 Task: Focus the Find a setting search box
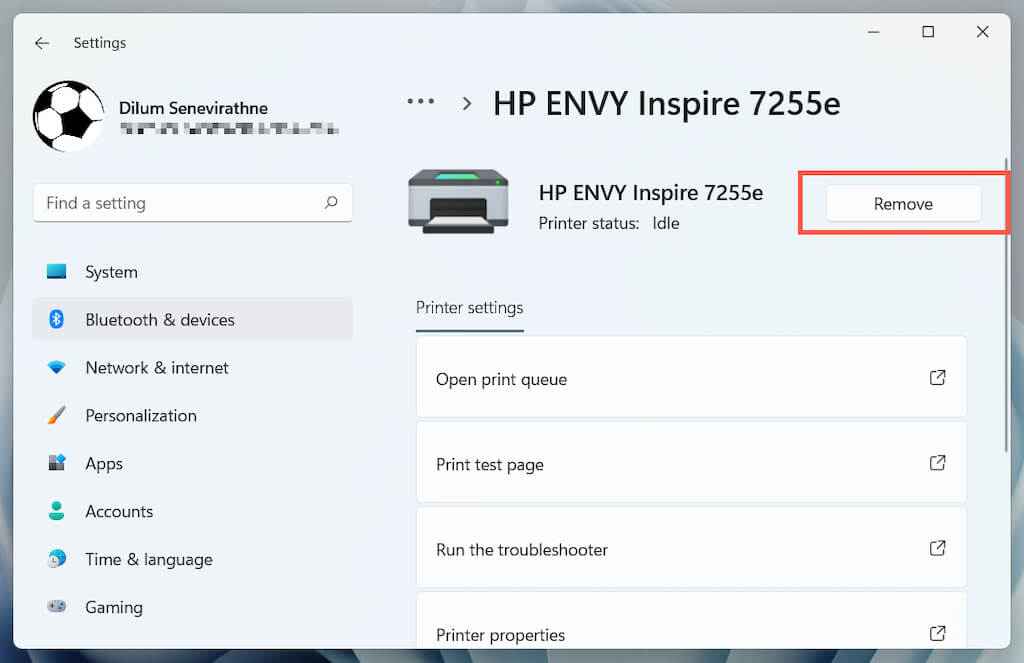tap(193, 203)
